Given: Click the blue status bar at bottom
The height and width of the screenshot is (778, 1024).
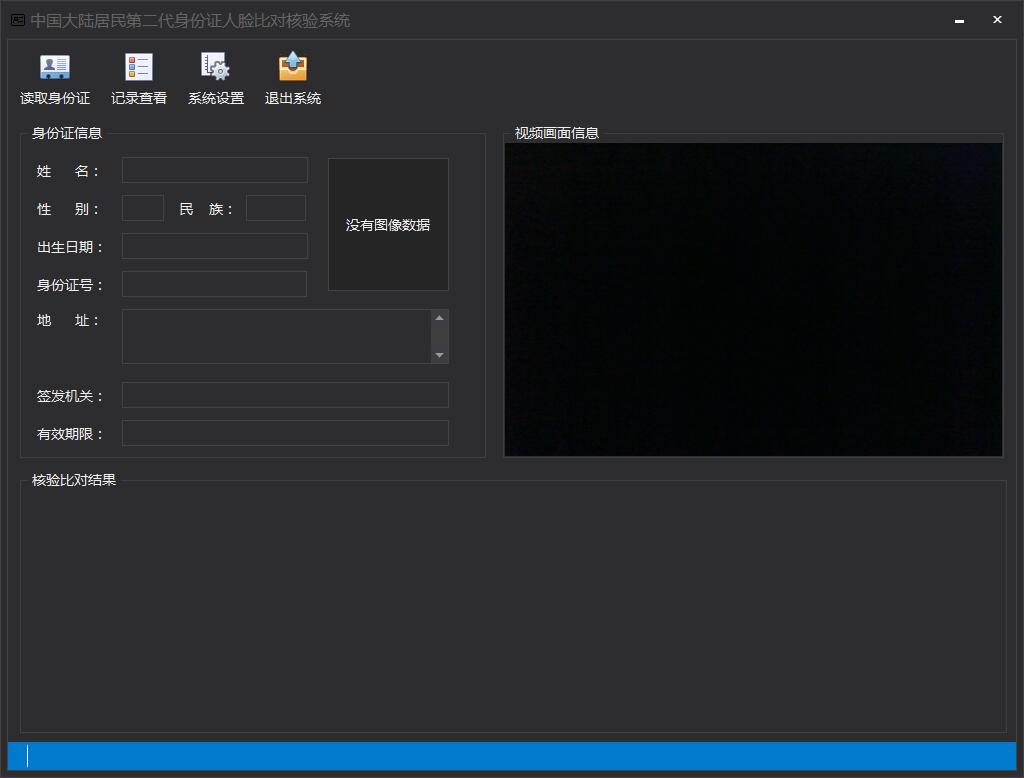Looking at the screenshot, I should click(x=512, y=756).
